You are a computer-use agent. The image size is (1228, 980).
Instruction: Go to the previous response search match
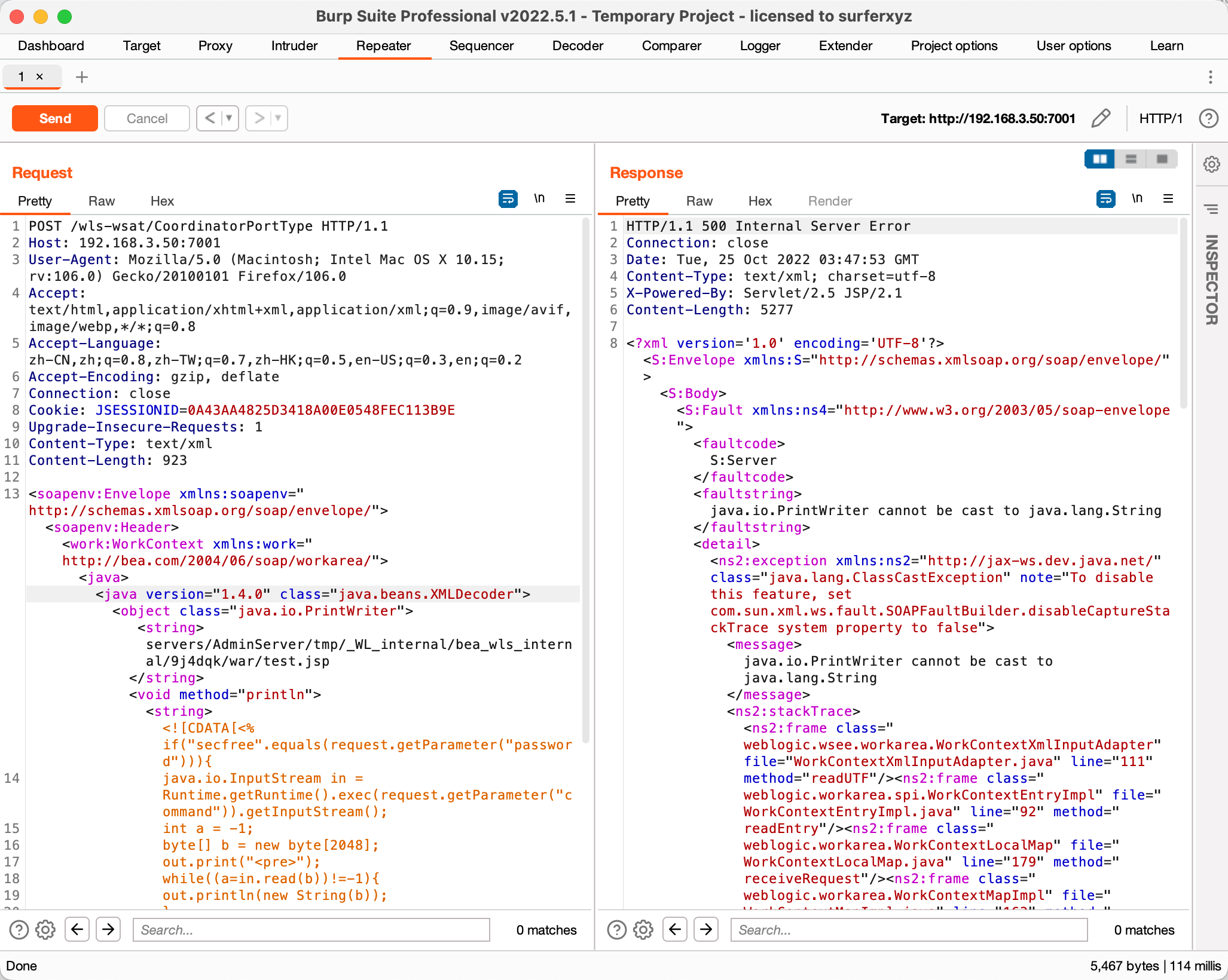[675, 929]
